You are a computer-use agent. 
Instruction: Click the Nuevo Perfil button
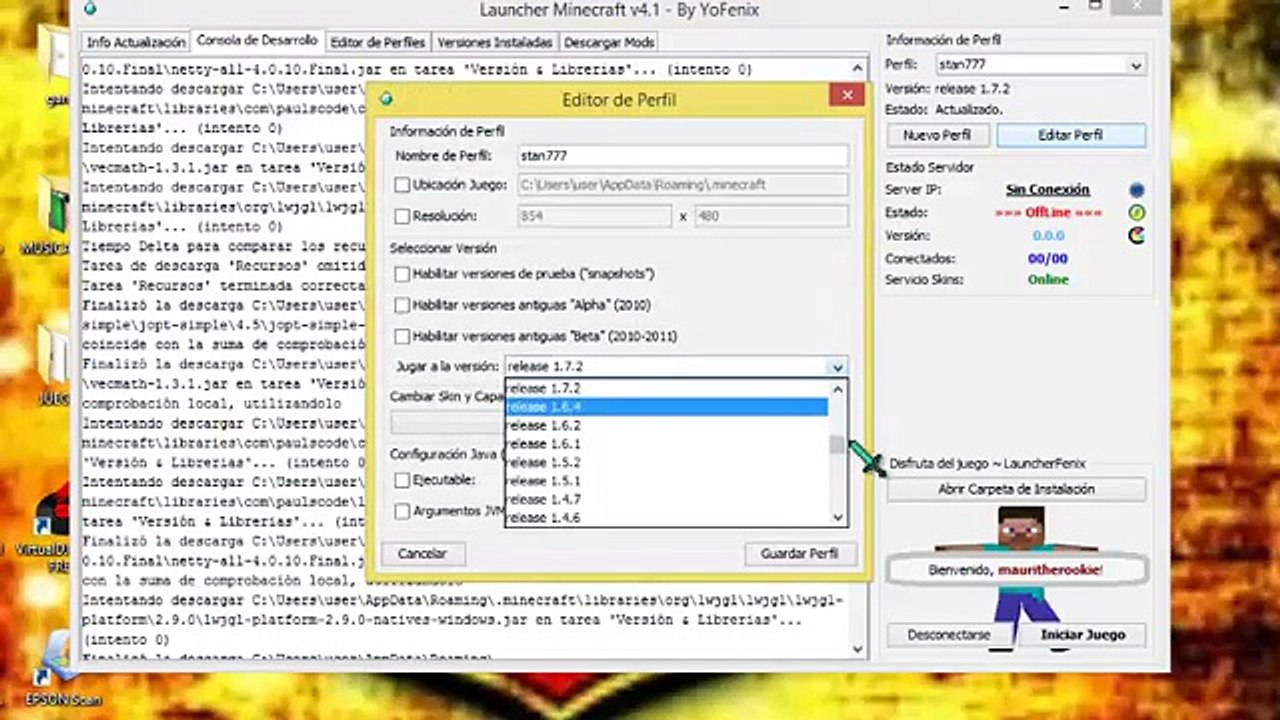(x=937, y=135)
